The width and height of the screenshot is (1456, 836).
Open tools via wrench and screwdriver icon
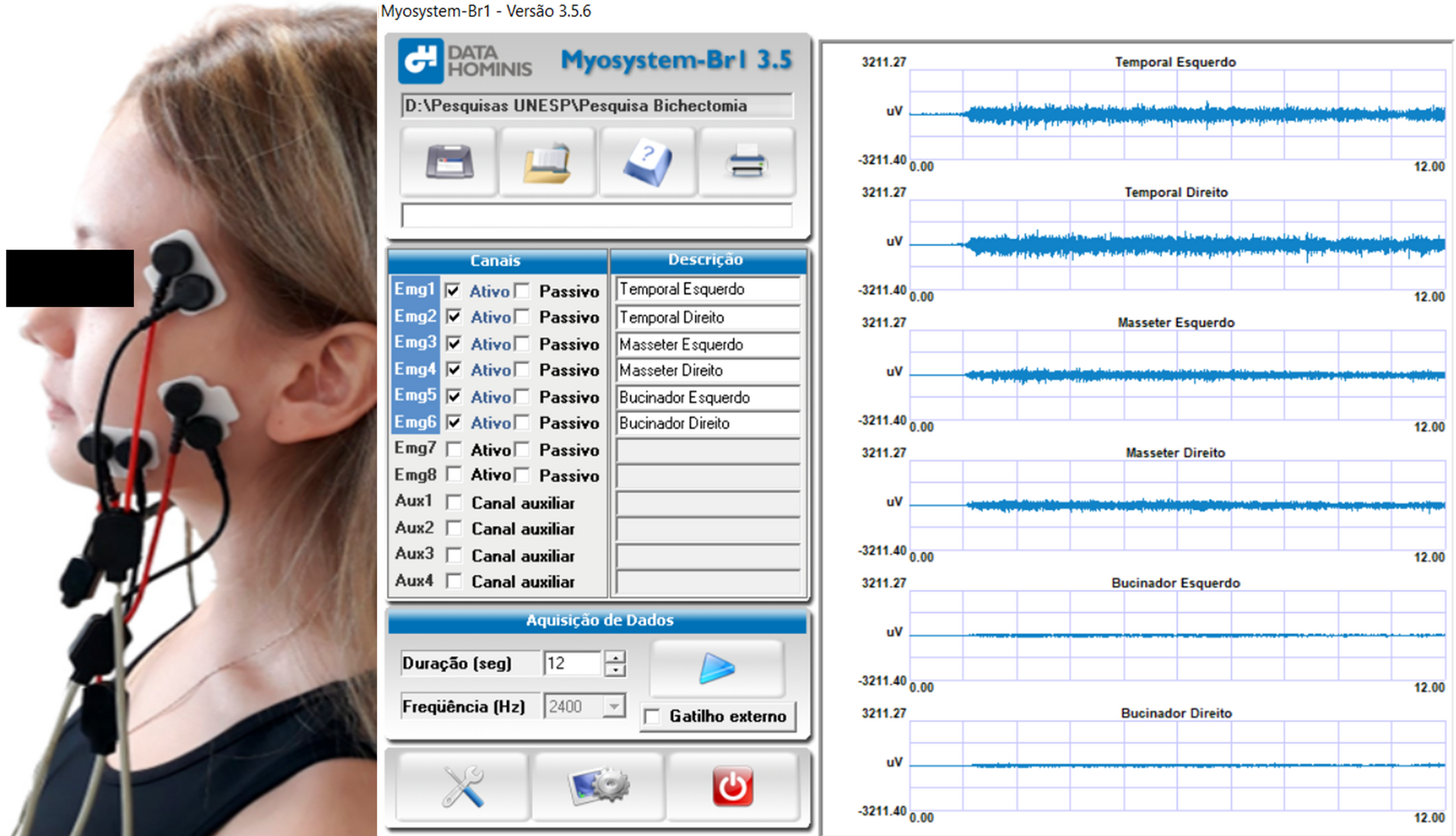[x=462, y=786]
